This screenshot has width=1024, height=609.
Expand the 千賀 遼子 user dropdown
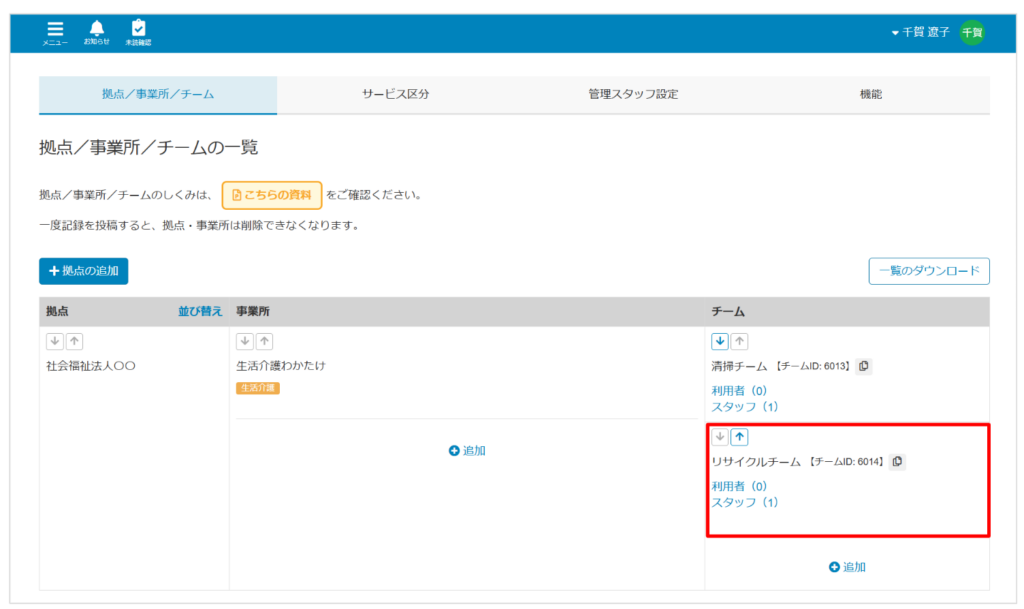tap(920, 33)
